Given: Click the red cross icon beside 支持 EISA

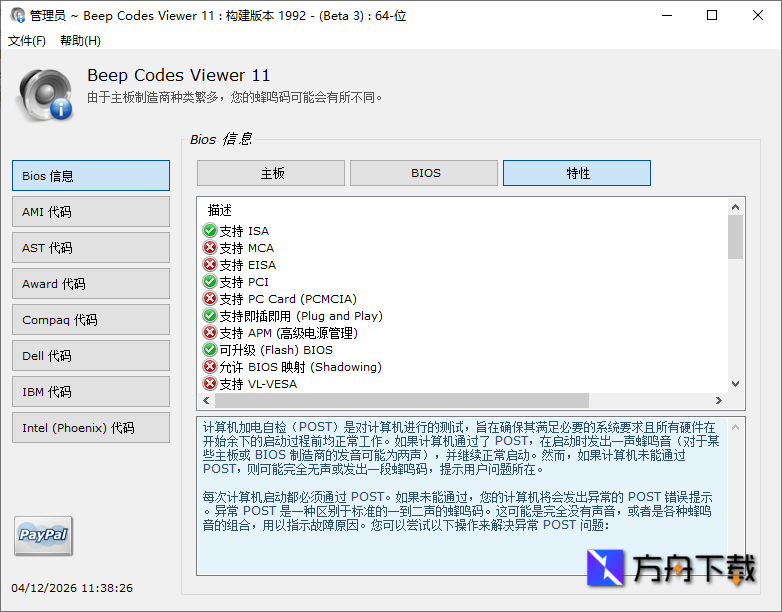Looking at the screenshot, I should pos(210,264).
